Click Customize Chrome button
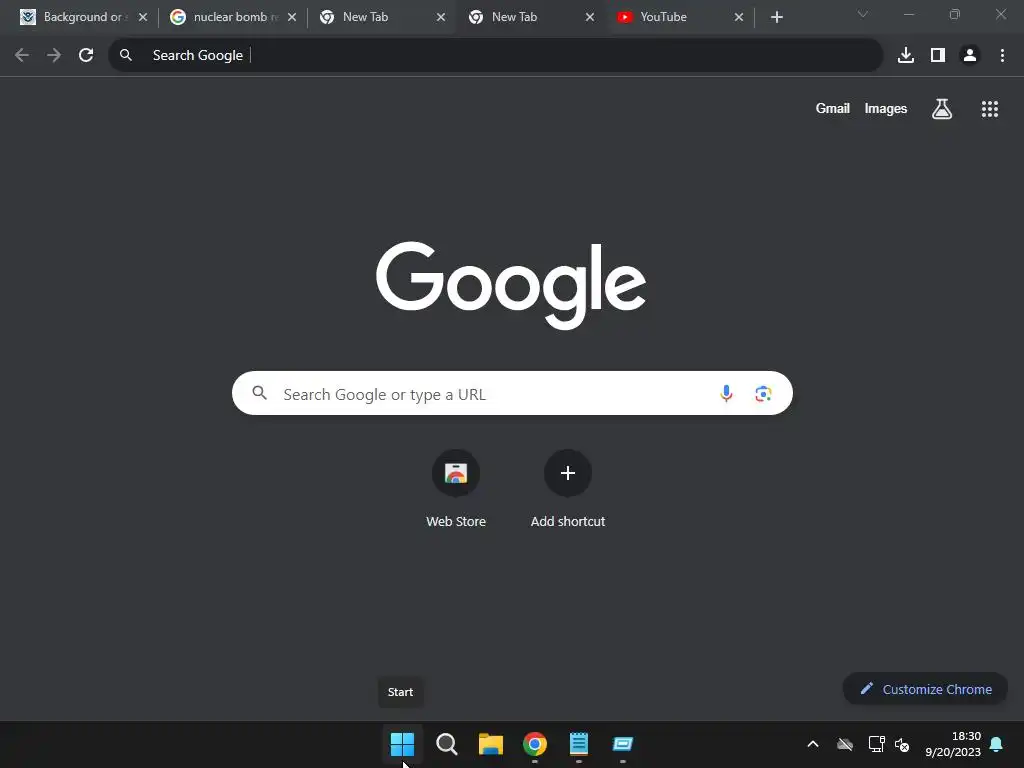The image size is (1024, 768). tap(925, 689)
